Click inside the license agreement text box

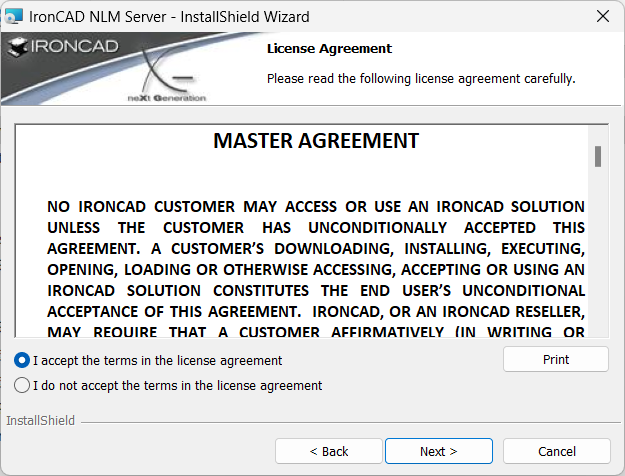302,231
